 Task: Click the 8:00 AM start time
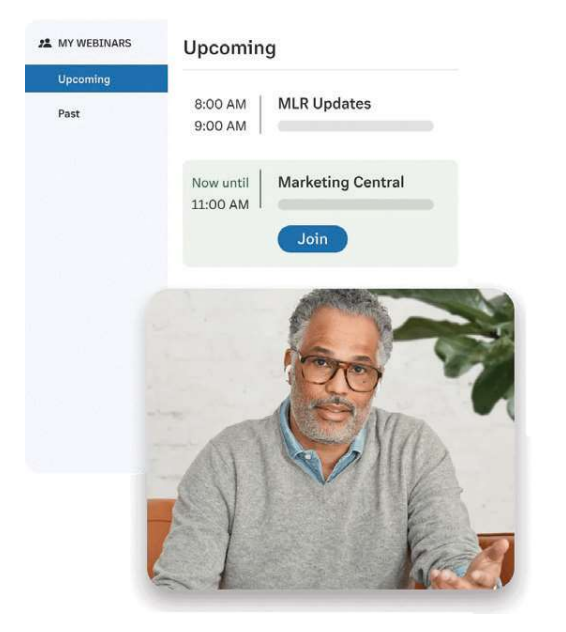pos(220,104)
